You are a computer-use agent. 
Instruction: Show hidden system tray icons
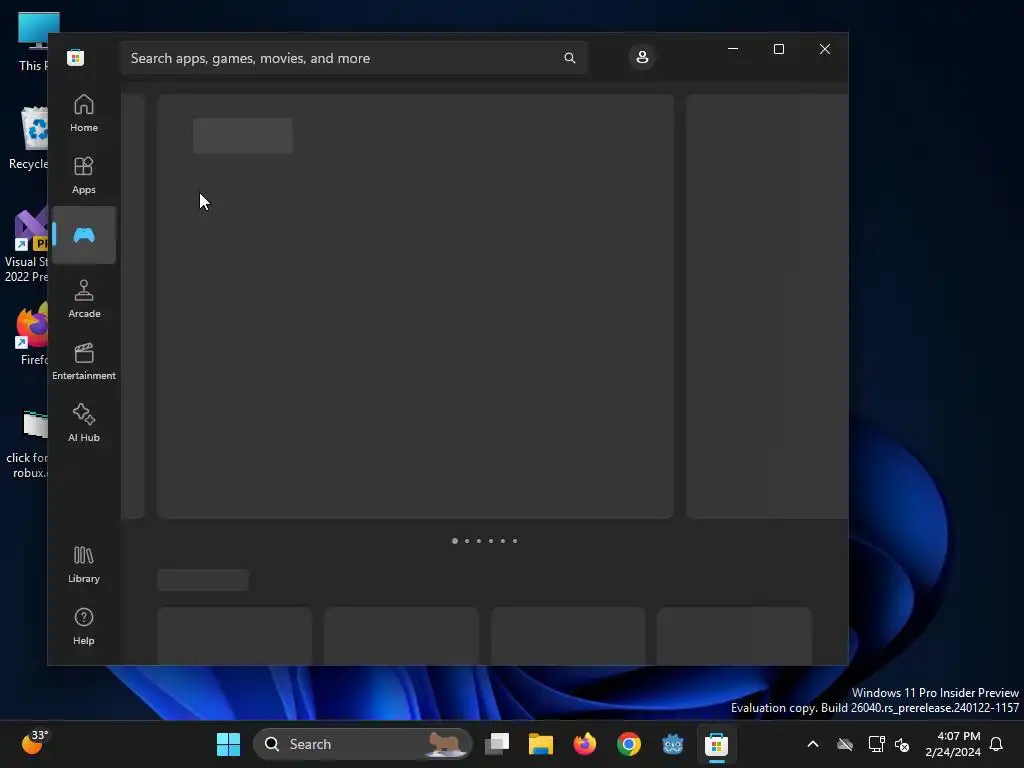pos(813,744)
